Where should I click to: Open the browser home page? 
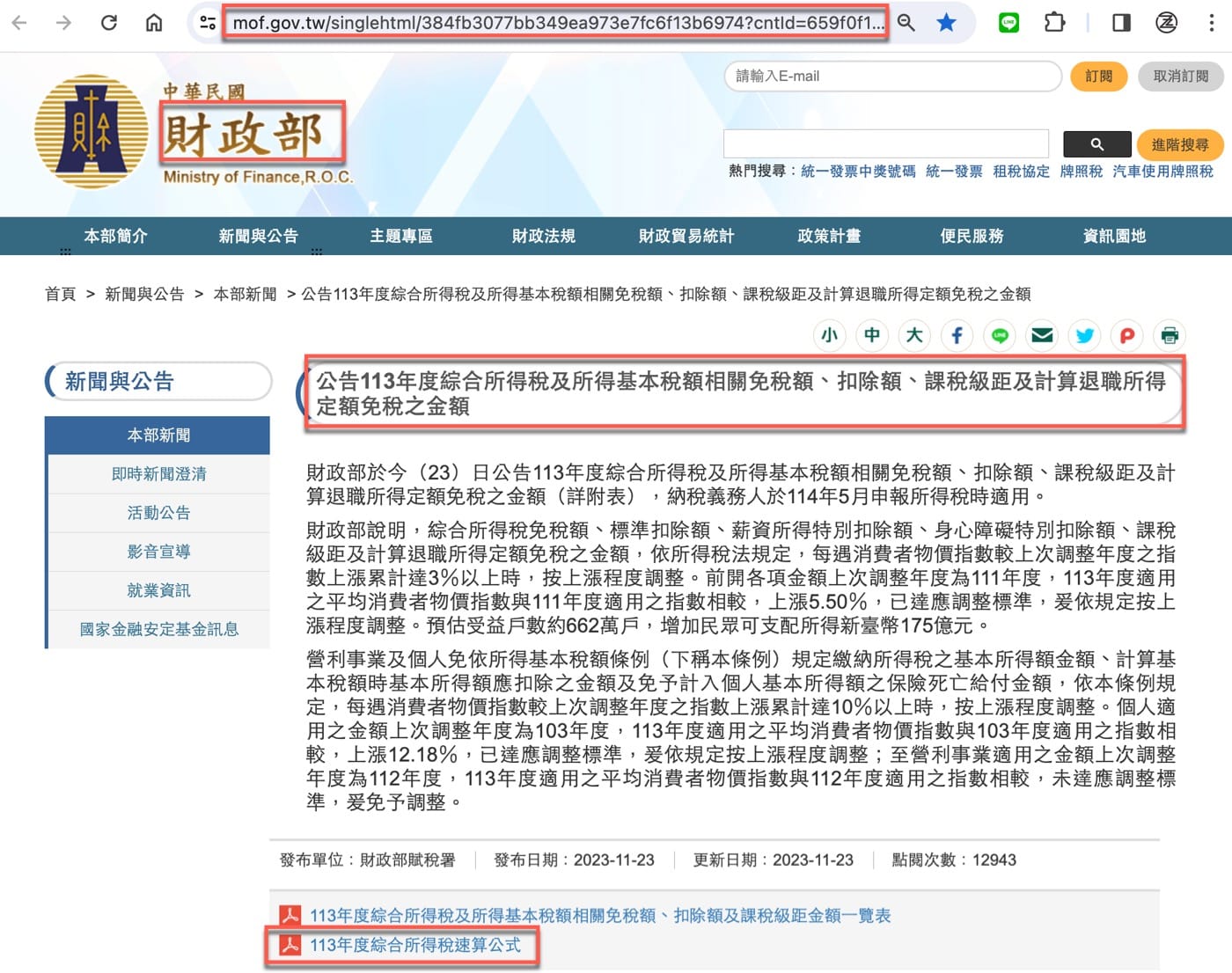click(x=154, y=23)
